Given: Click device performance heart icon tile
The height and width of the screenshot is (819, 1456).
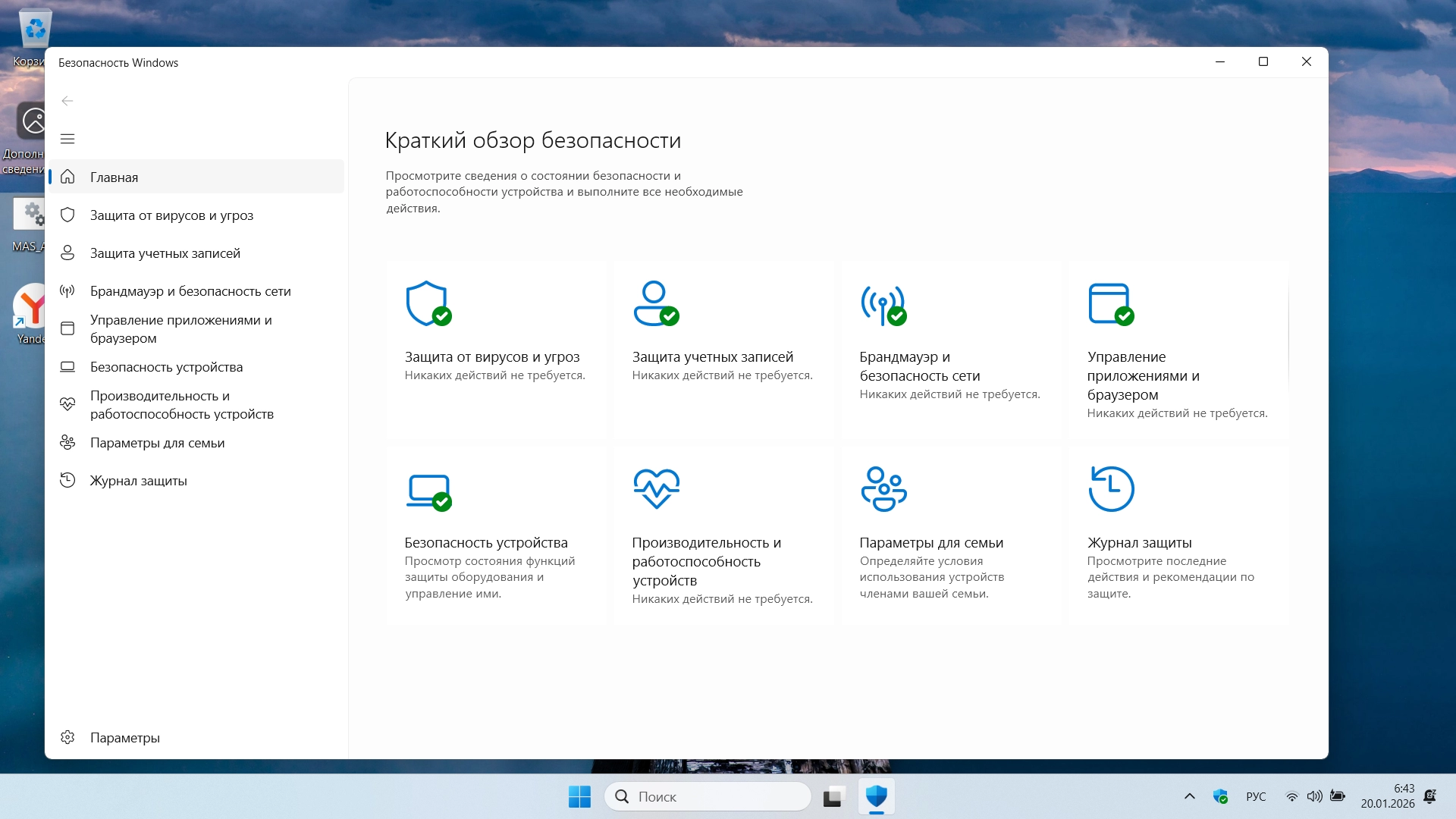Looking at the screenshot, I should 656,488.
